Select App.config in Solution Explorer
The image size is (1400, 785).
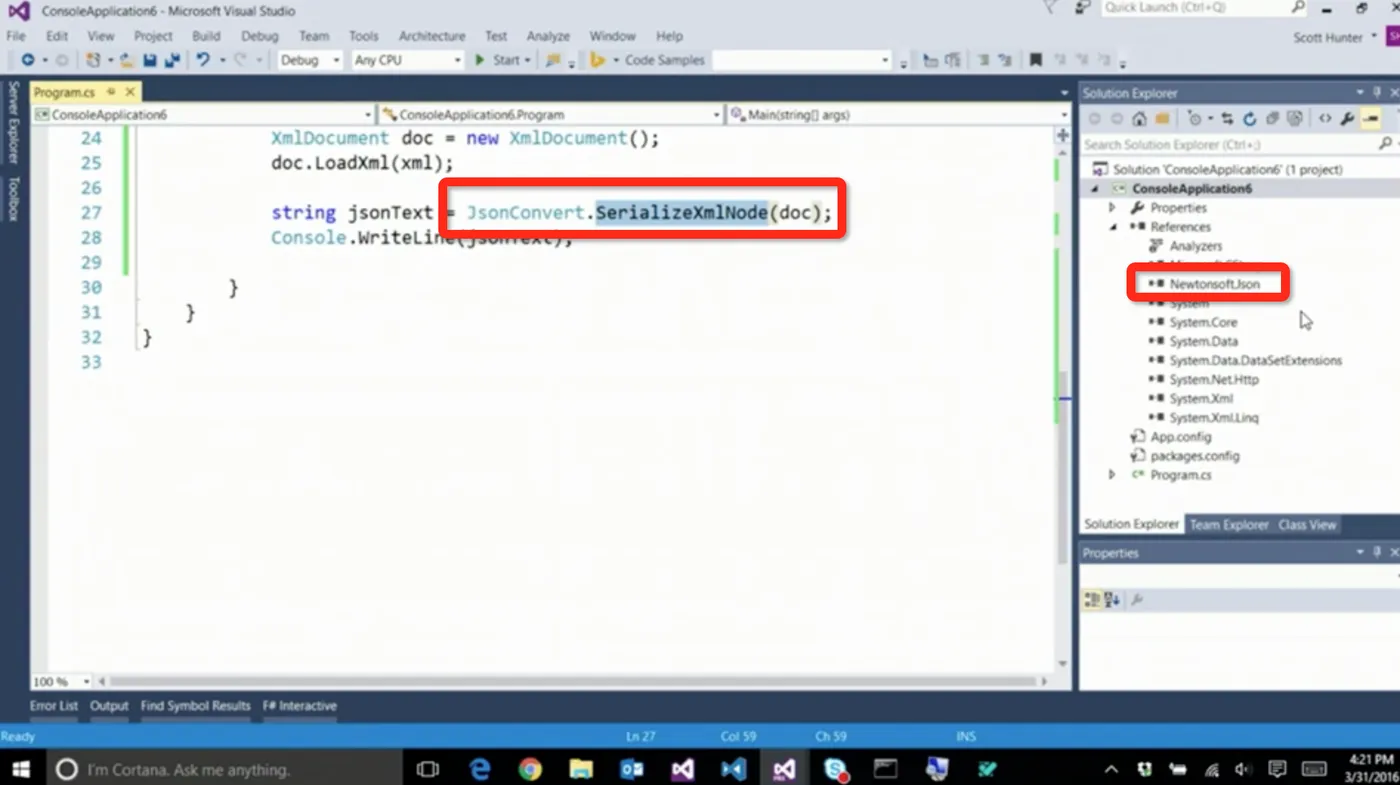click(x=1180, y=437)
